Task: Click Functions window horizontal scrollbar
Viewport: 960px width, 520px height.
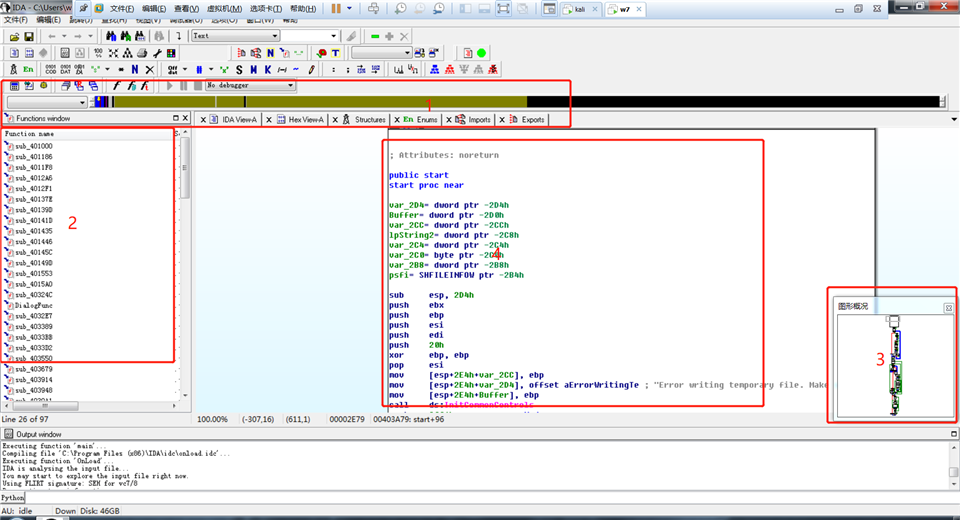Action: (90, 405)
